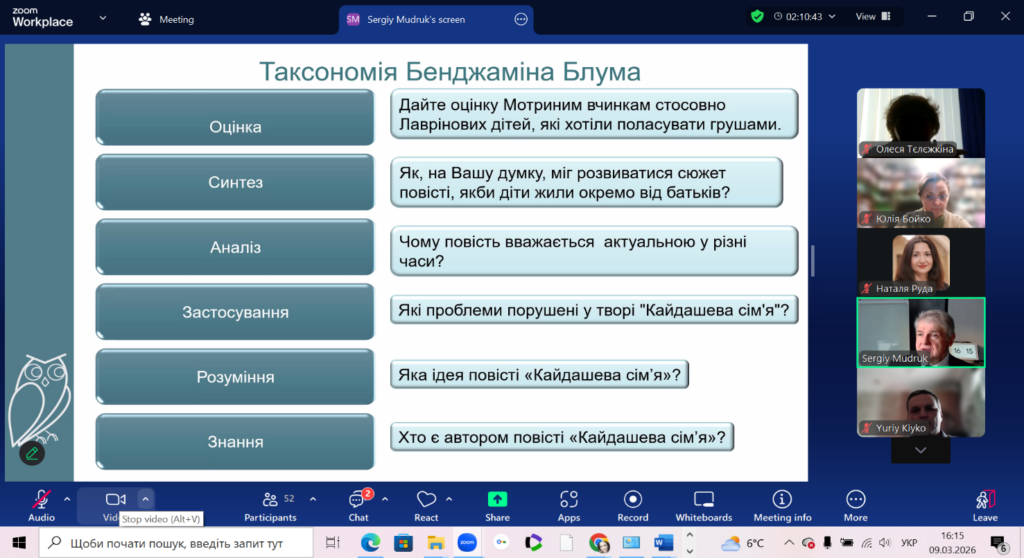Click the green encryption shield icon
Viewport: 1024px width, 558px height.
[757, 17]
